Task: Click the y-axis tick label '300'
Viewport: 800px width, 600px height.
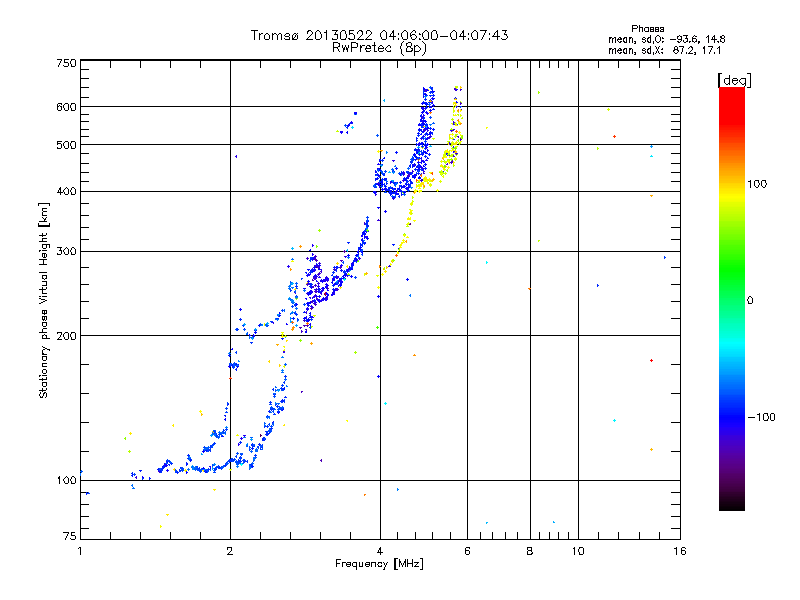Action: tap(66, 251)
